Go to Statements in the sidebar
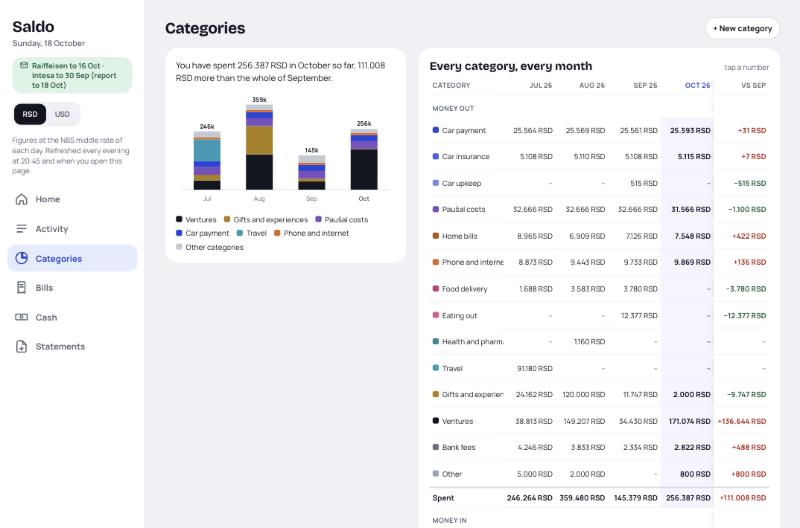Screen dimensions: 800x528 pos(72,346)
